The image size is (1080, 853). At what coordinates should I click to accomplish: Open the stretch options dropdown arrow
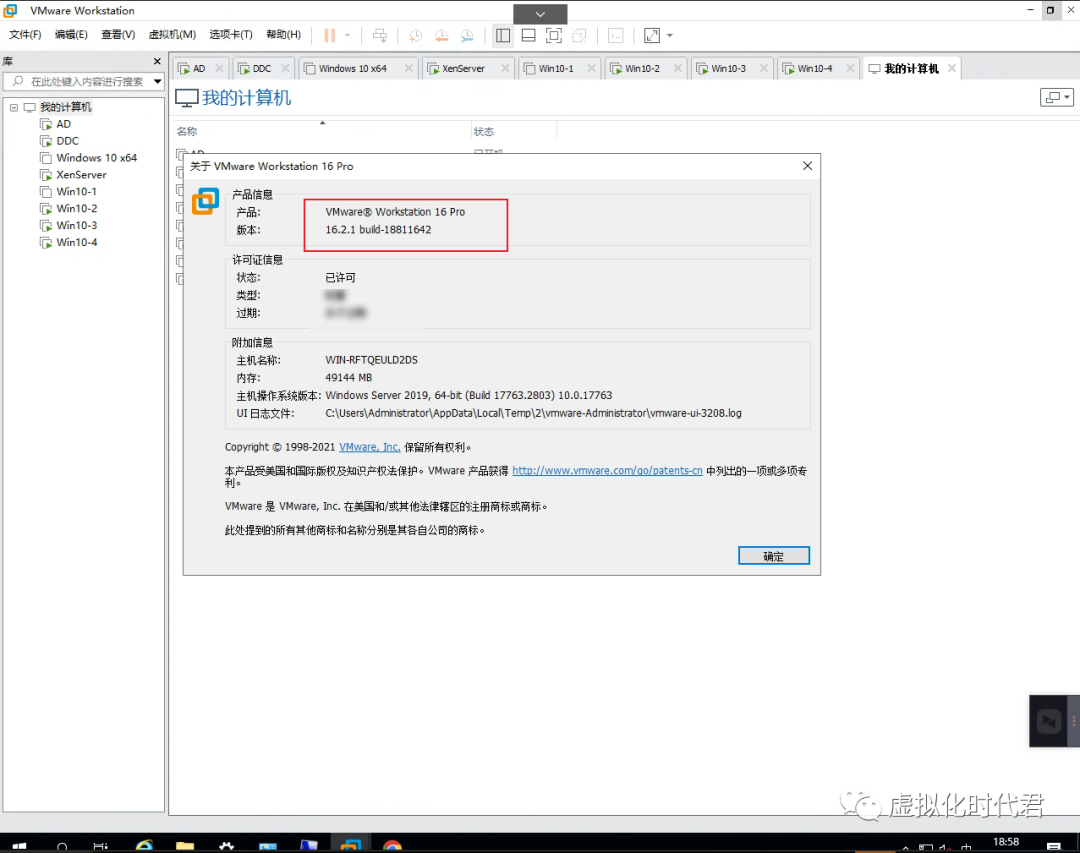[669, 35]
